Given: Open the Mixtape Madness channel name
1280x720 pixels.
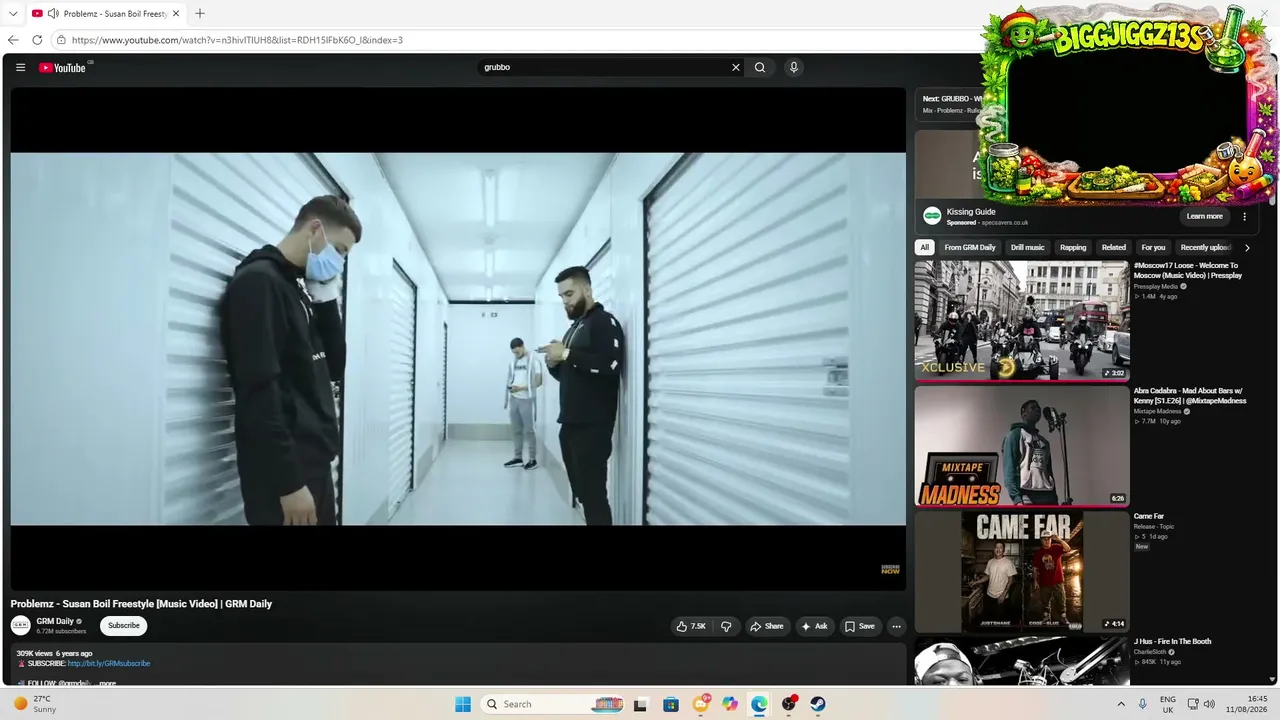Looking at the screenshot, I should pyautogui.click(x=1158, y=411).
